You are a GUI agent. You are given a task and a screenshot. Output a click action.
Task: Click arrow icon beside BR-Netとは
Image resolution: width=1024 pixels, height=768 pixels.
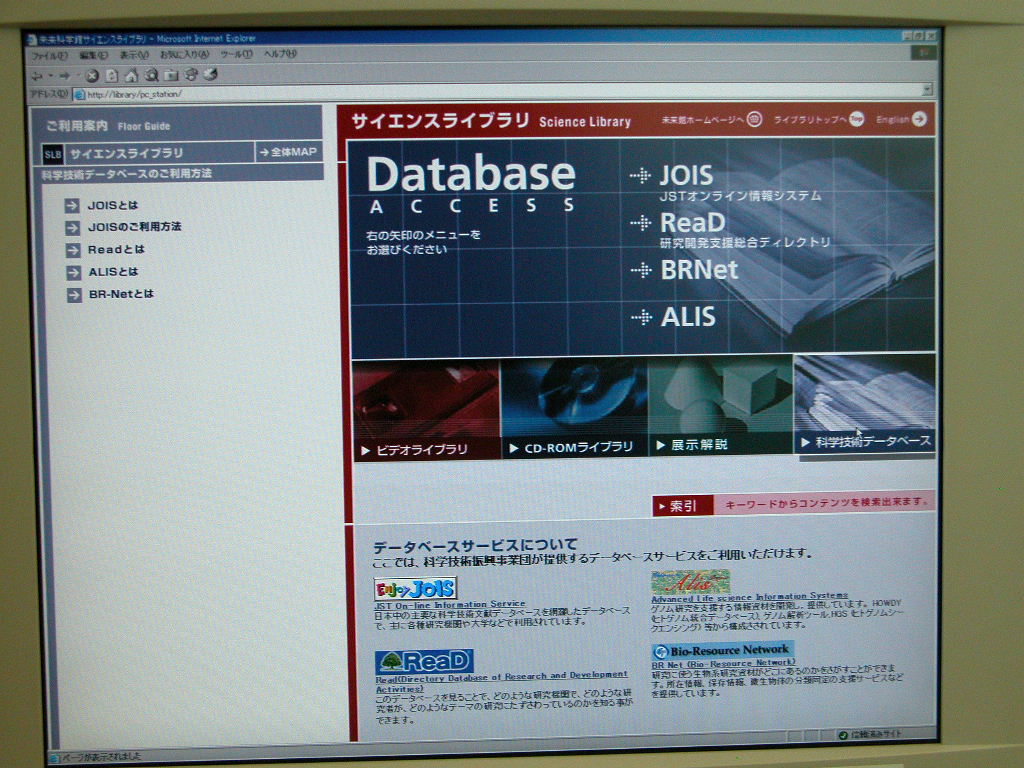(74, 295)
